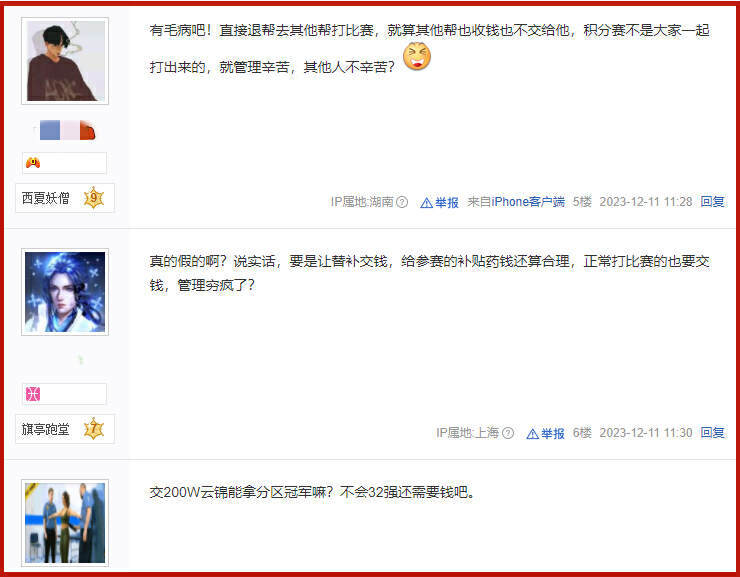The height and width of the screenshot is (577, 740).
Task: Click the pink Pisces zodiac icon
Action: (x=33, y=394)
